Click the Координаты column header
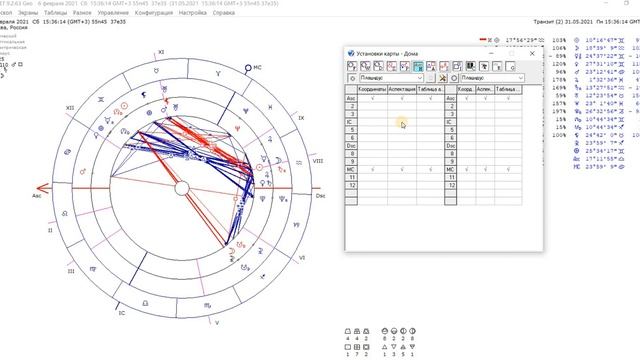Screen dimensions: 640x360 [372, 89]
